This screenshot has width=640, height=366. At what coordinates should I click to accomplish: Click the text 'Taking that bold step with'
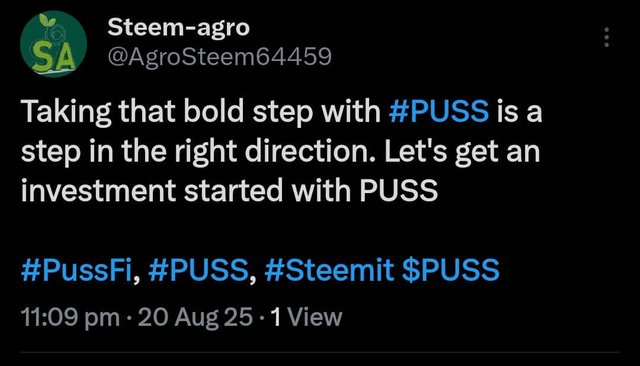[201, 111]
